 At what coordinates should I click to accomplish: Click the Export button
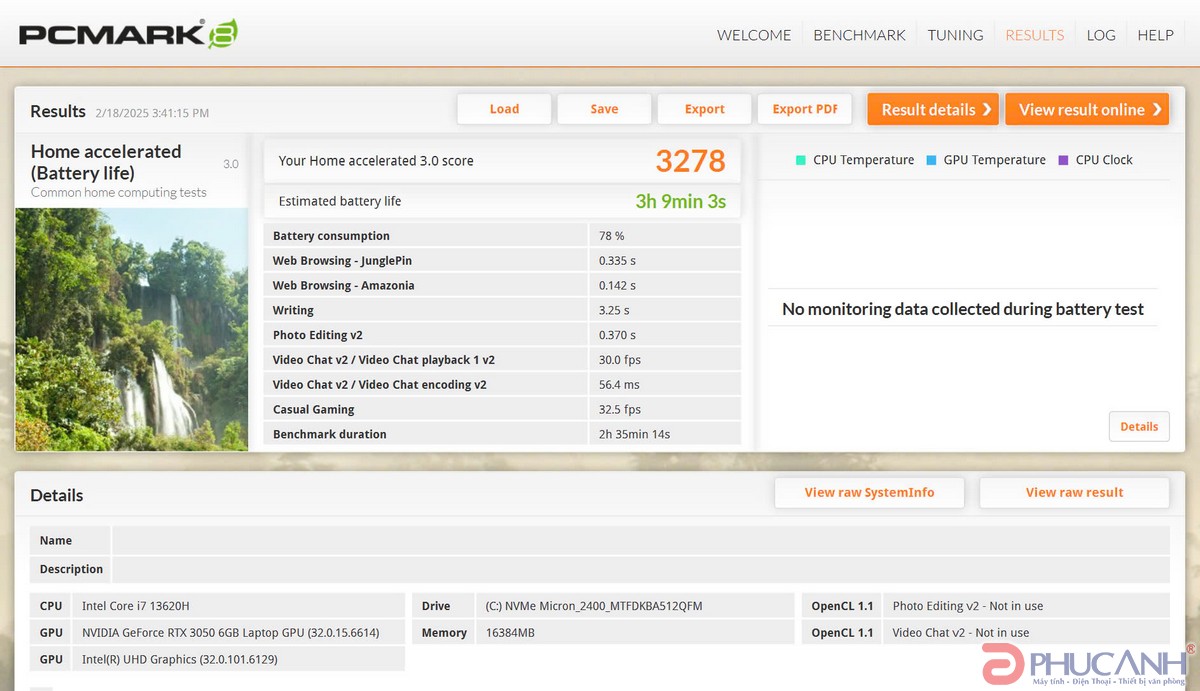tap(705, 109)
